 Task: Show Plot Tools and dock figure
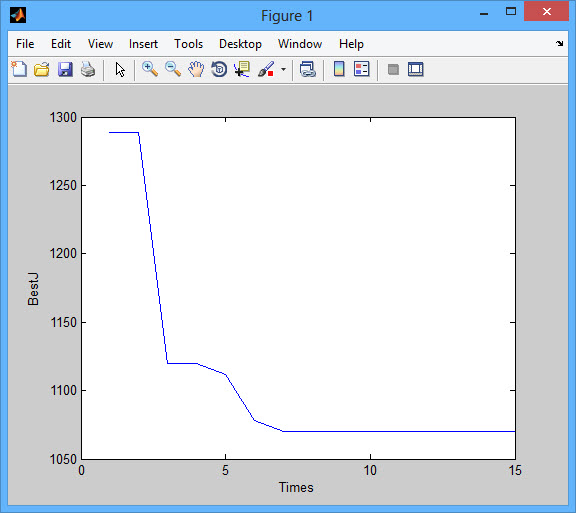click(x=416, y=69)
